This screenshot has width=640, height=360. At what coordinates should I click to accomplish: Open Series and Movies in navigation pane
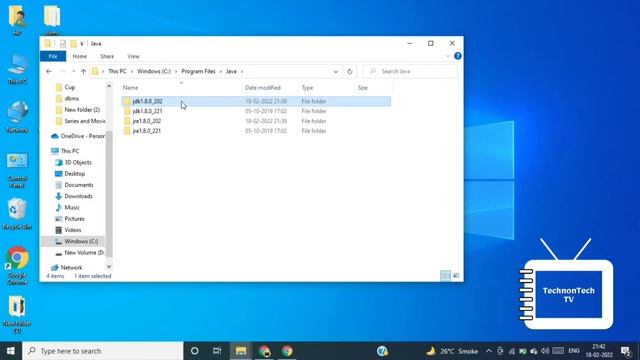pos(84,121)
